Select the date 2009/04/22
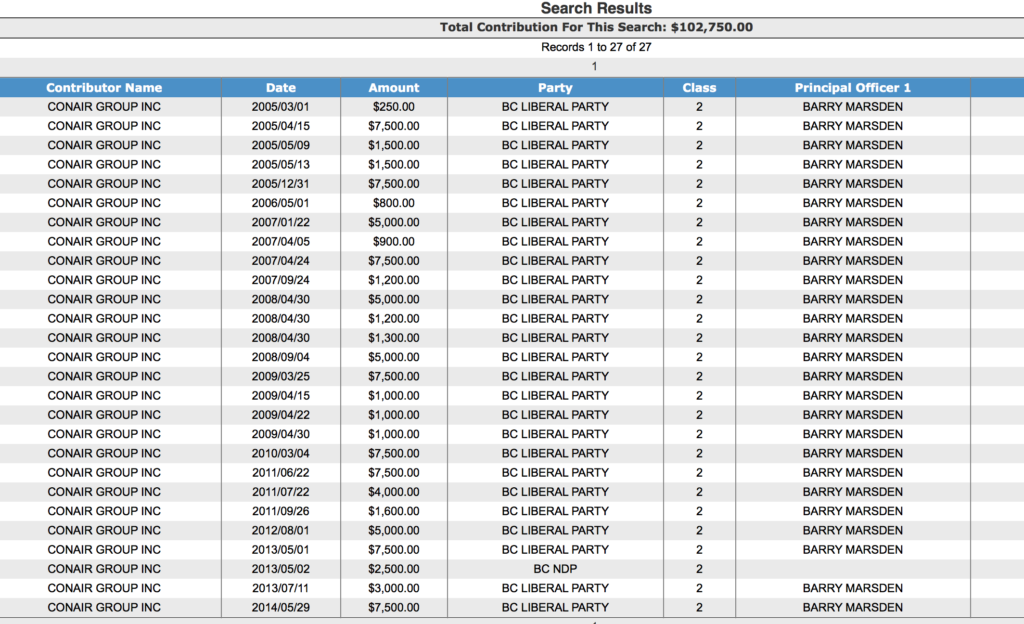This screenshot has height=624, width=1024. point(281,415)
